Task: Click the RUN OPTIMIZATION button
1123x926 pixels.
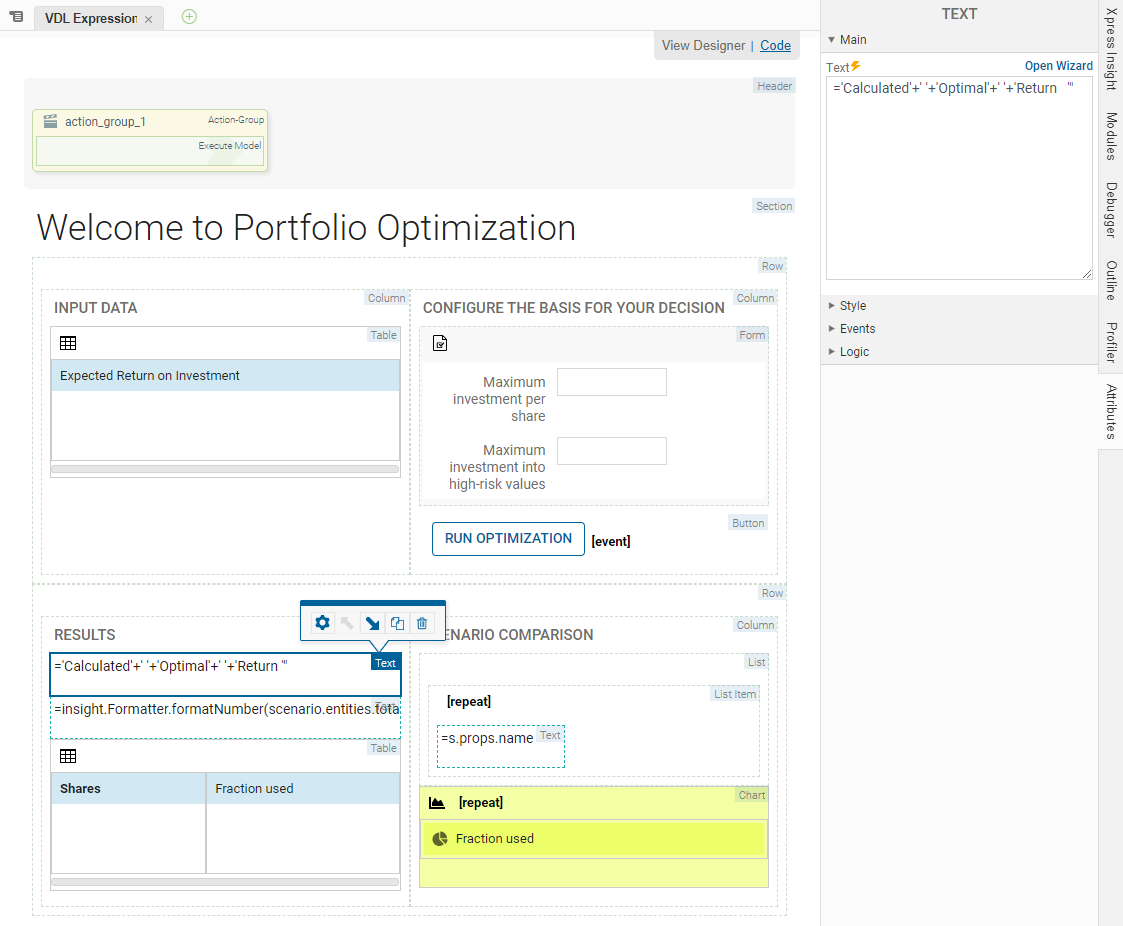Action: tap(508, 538)
